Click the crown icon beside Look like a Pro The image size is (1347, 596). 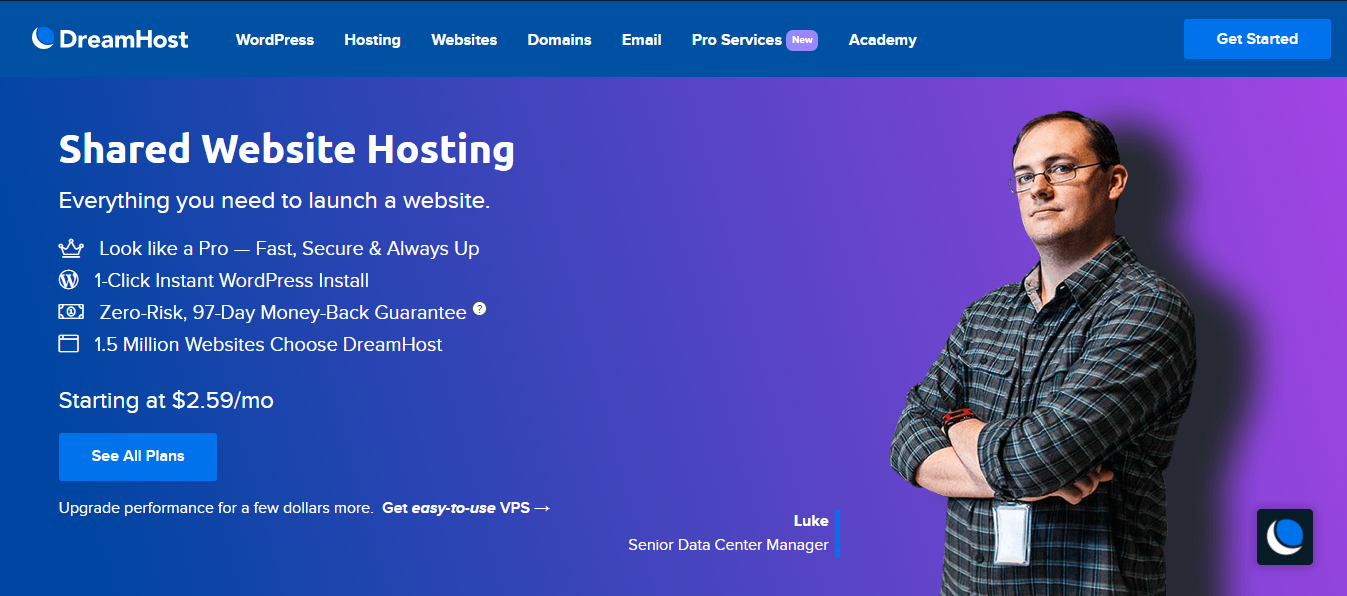click(x=71, y=248)
